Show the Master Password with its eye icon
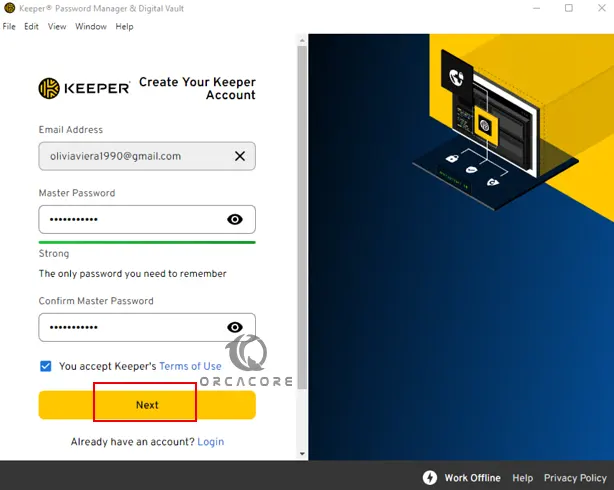Viewport: 614px width, 490px height. [235, 219]
